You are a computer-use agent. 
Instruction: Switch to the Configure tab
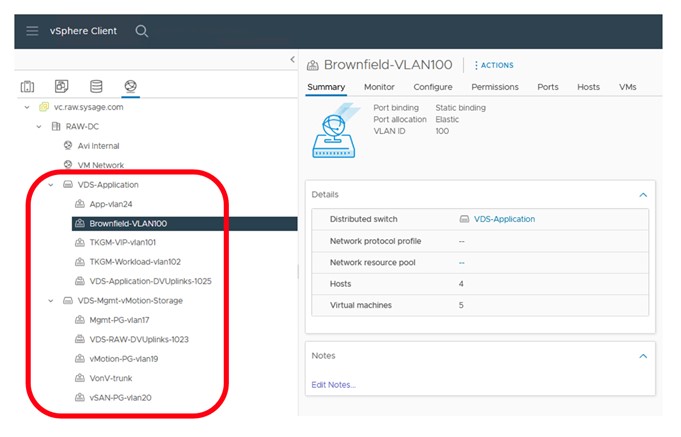(432, 87)
